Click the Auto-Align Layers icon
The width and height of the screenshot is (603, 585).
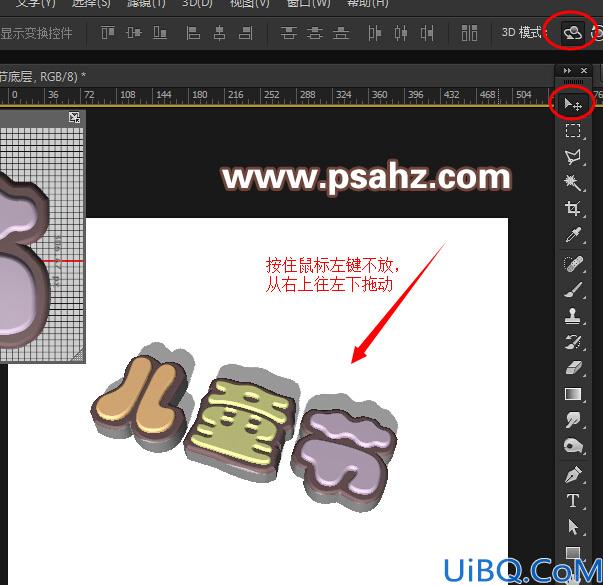(x=469, y=33)
